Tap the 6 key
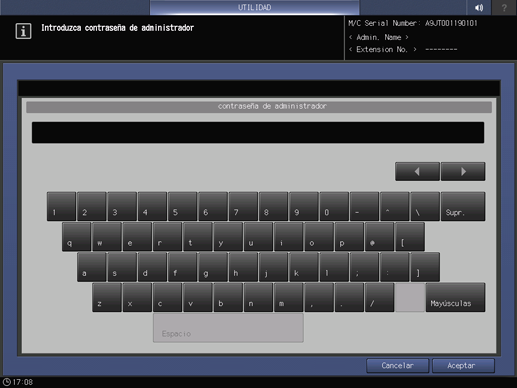The width and height of the screenshot is (517, 388). (x=213, y=206)
